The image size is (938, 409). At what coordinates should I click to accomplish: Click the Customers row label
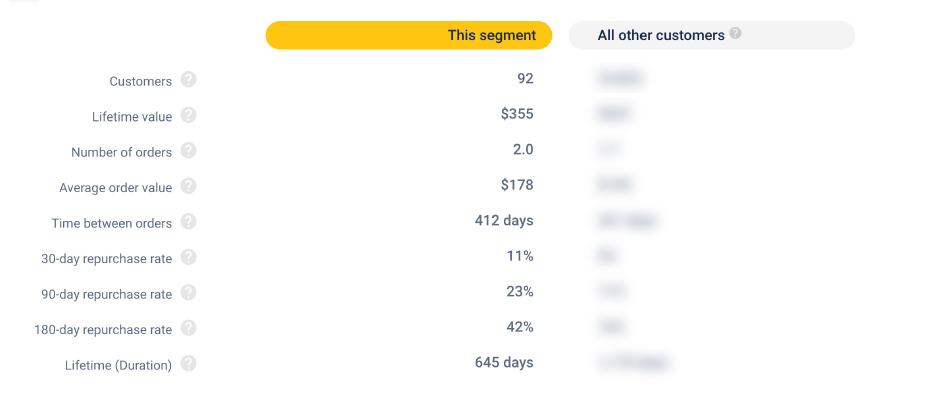141,82
